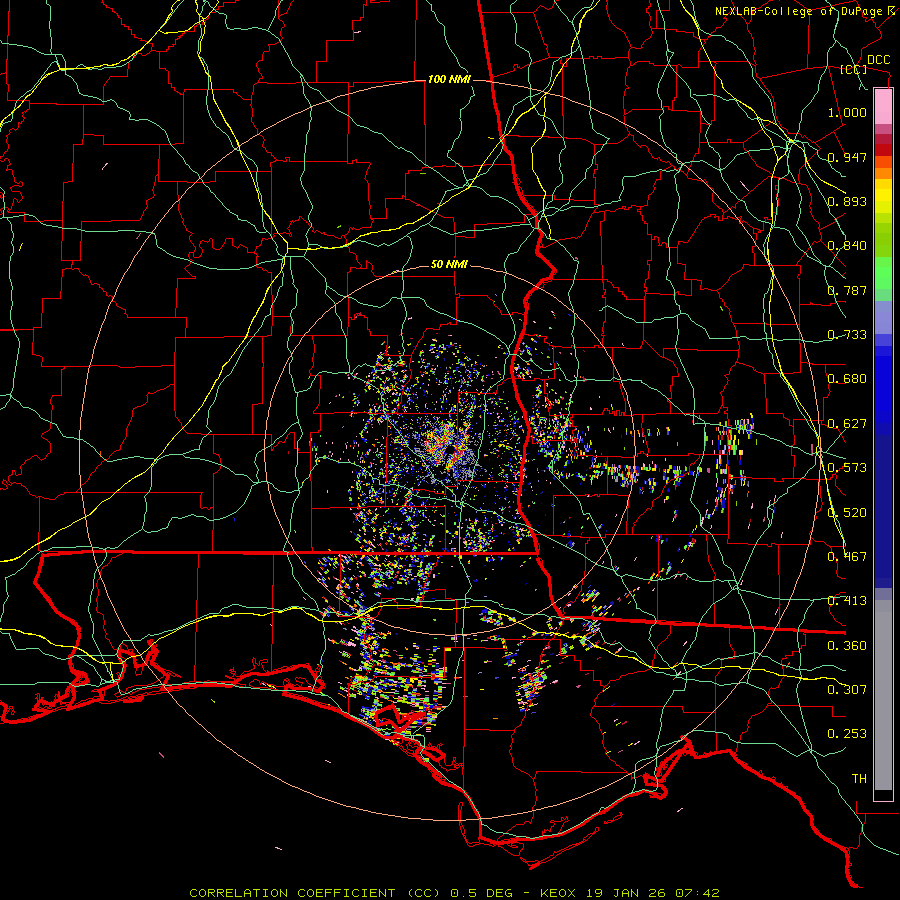The image size is (900, 900).
Task: Click the DCC label above the color bar
Action: [x=878, y=60]
